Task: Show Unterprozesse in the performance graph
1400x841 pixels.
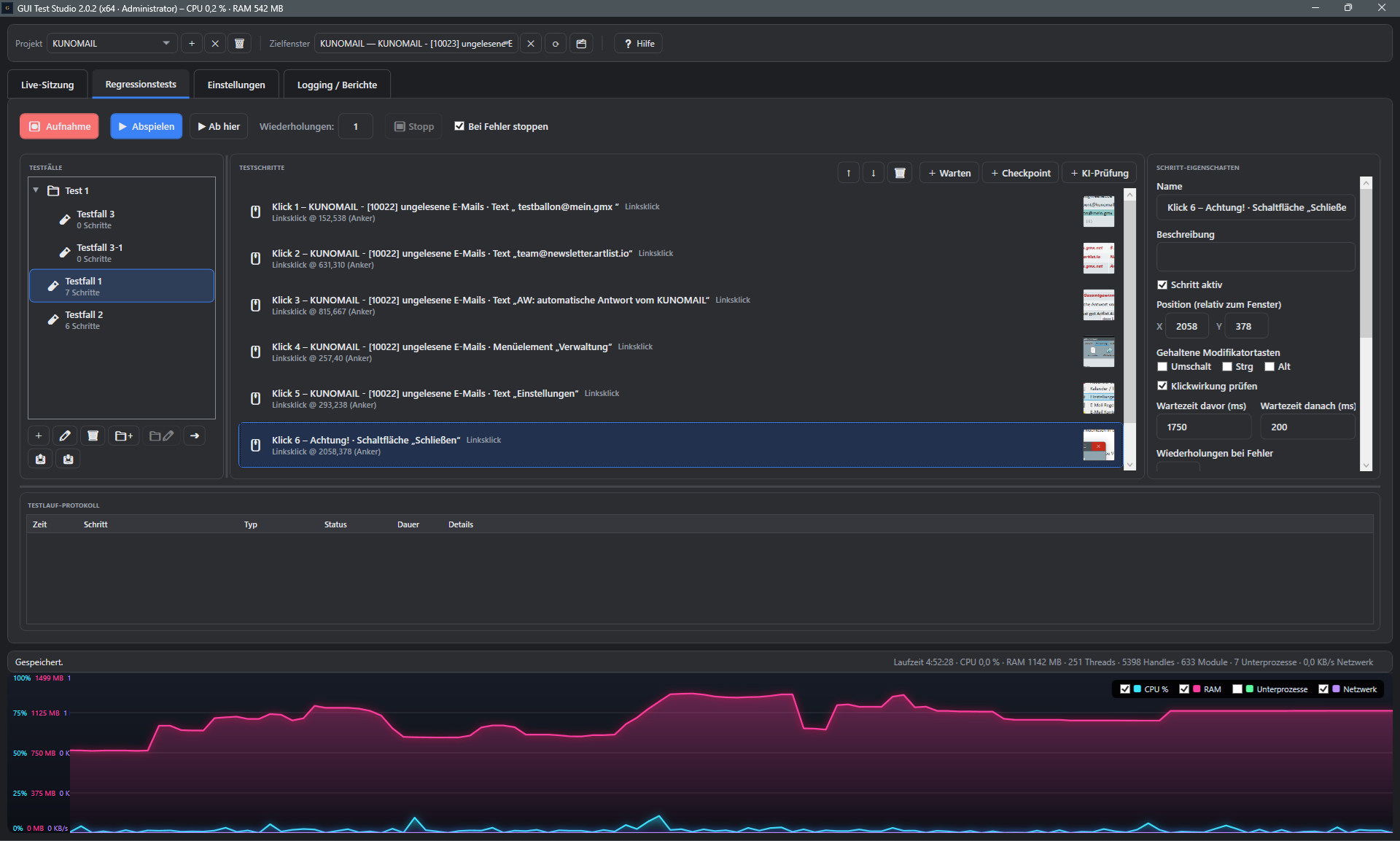Action: (x=1237, y=689)
